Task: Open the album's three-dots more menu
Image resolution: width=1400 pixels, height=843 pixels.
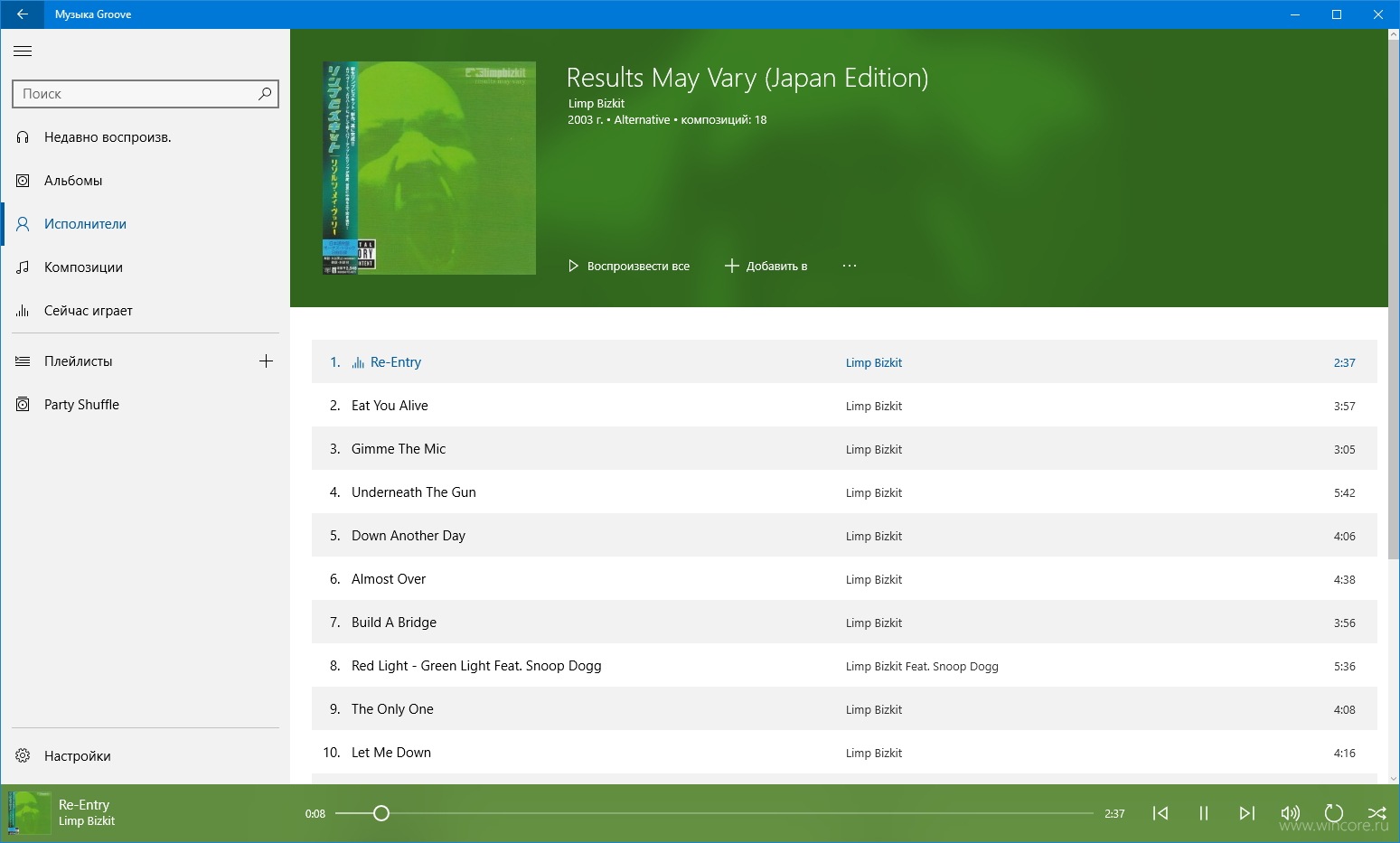Action: pyautogui.click(x=850, y=266)
